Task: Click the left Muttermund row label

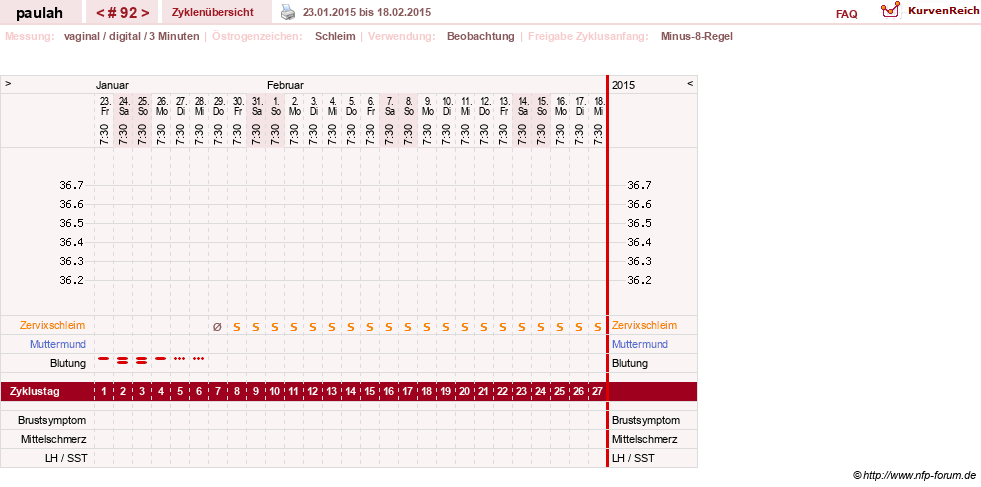Action: [x=58, y=344]
